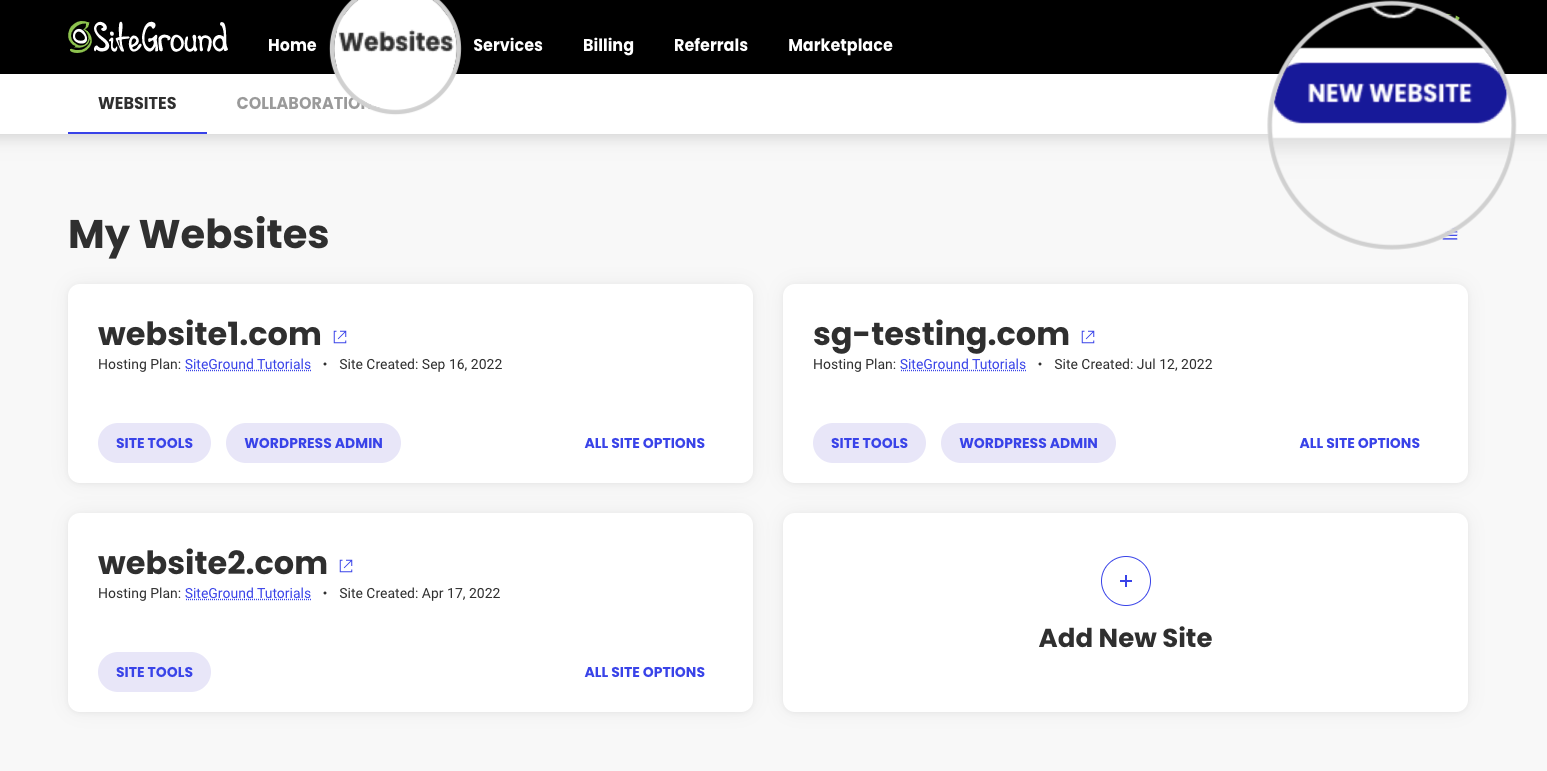Open Services menu item

point(508,45)
